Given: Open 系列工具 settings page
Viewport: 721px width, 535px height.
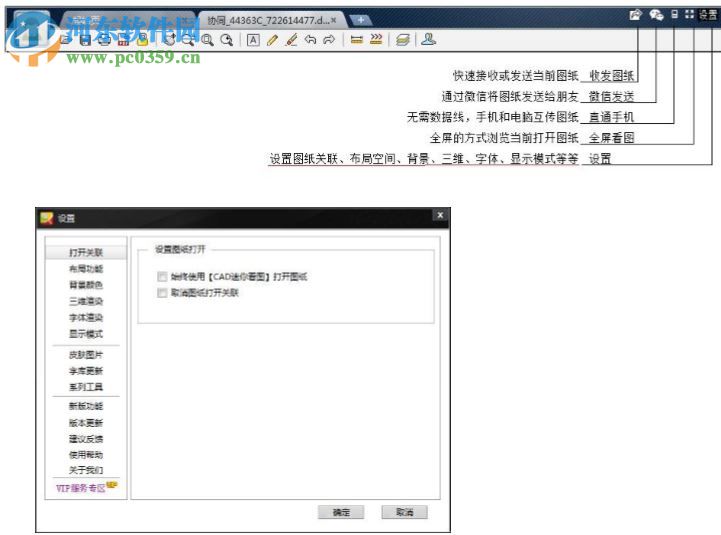Looking at the screenshot, I should [86, 387].
